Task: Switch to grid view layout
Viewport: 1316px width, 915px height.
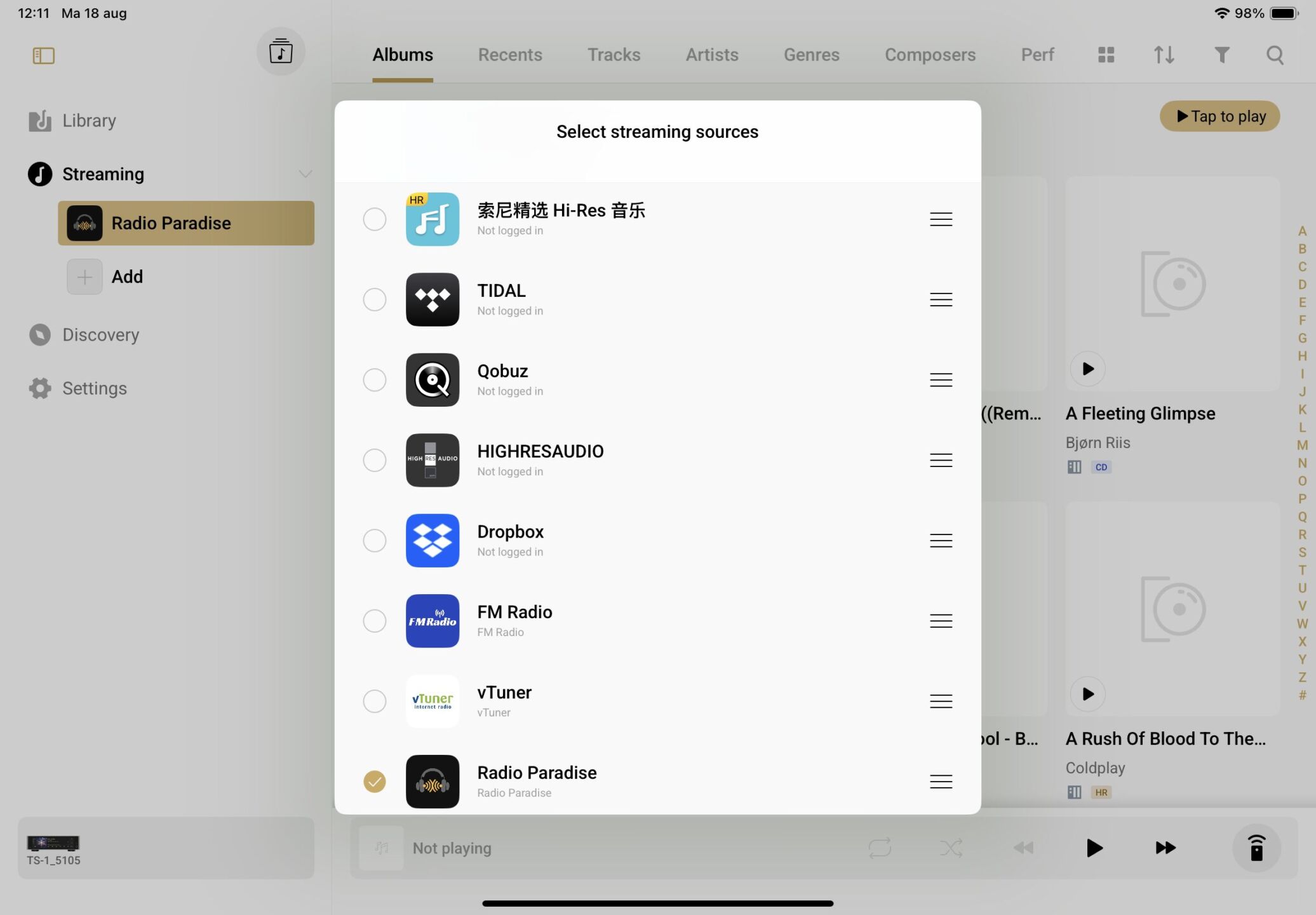Action: point(1106,55)
